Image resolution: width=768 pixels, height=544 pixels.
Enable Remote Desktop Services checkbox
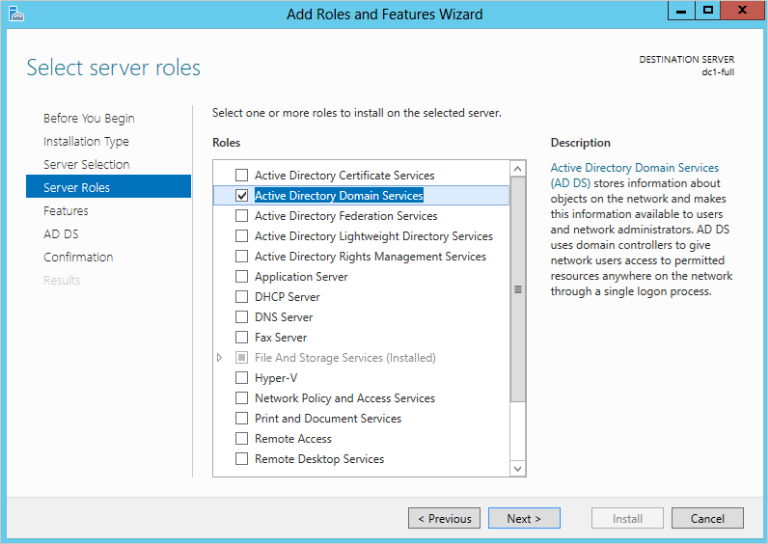click(241, 459)
